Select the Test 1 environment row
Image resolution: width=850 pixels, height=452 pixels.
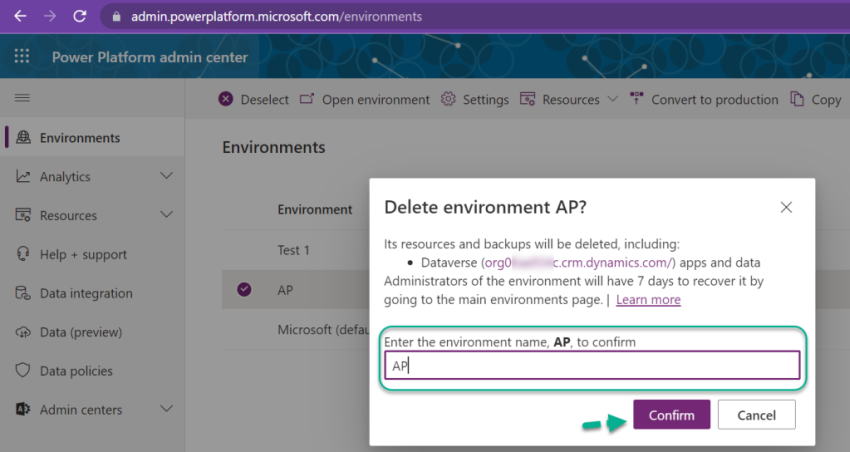click(293, 250)
